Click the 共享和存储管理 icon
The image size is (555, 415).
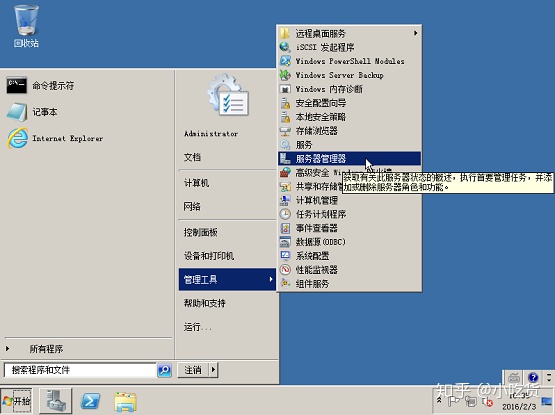[285, 186]
